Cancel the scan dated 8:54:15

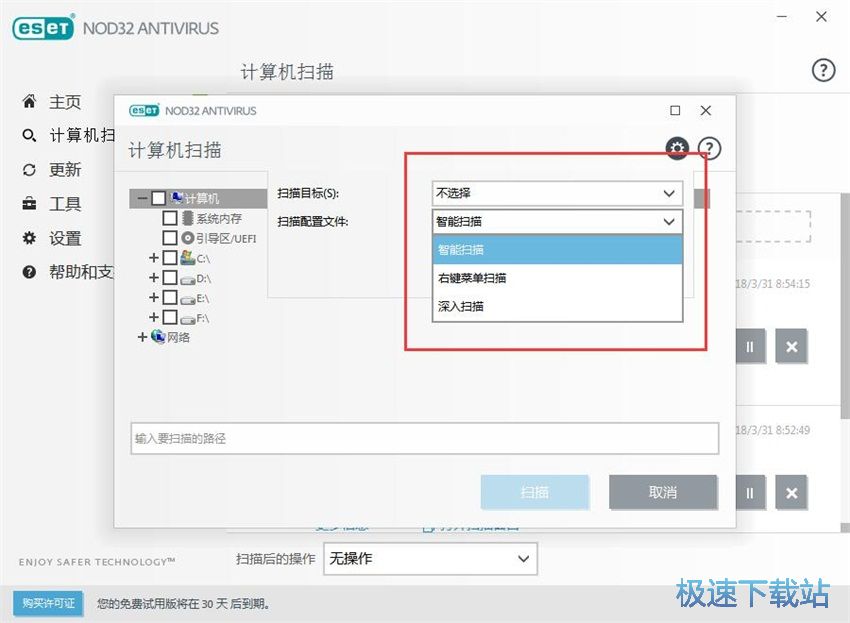[x=791, y=346]
